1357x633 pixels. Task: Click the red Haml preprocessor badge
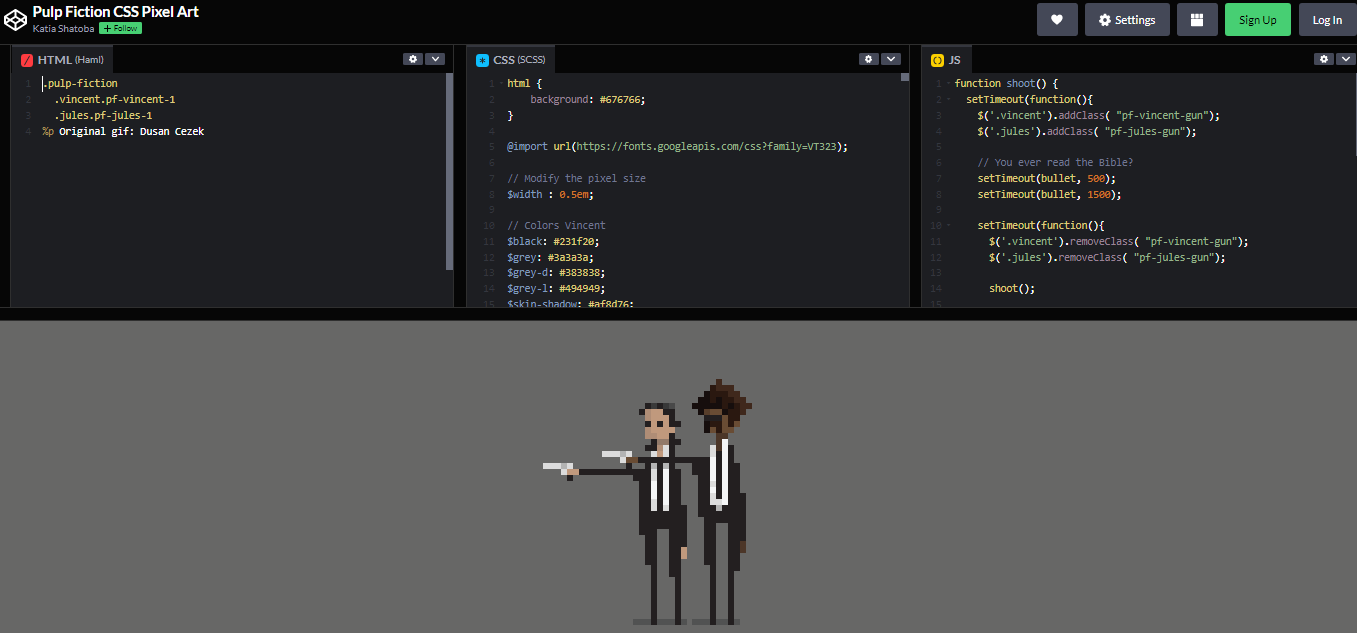(26, 60)
